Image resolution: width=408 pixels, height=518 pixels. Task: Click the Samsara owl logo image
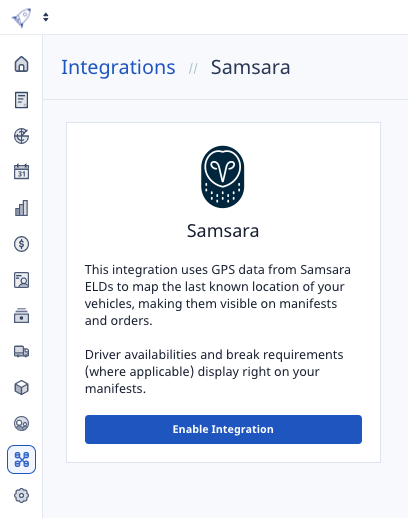[223, 177]
